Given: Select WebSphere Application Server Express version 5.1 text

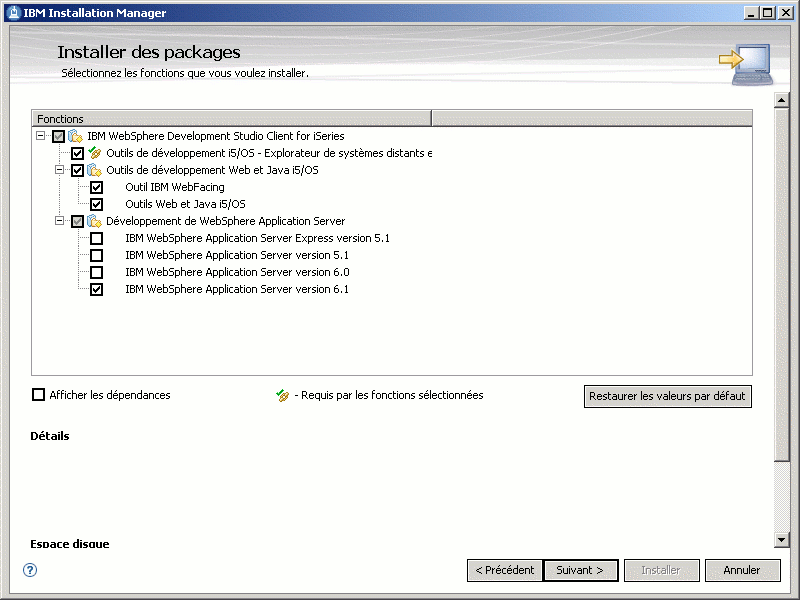Looking at the screenshot, I should click(257, 238).
